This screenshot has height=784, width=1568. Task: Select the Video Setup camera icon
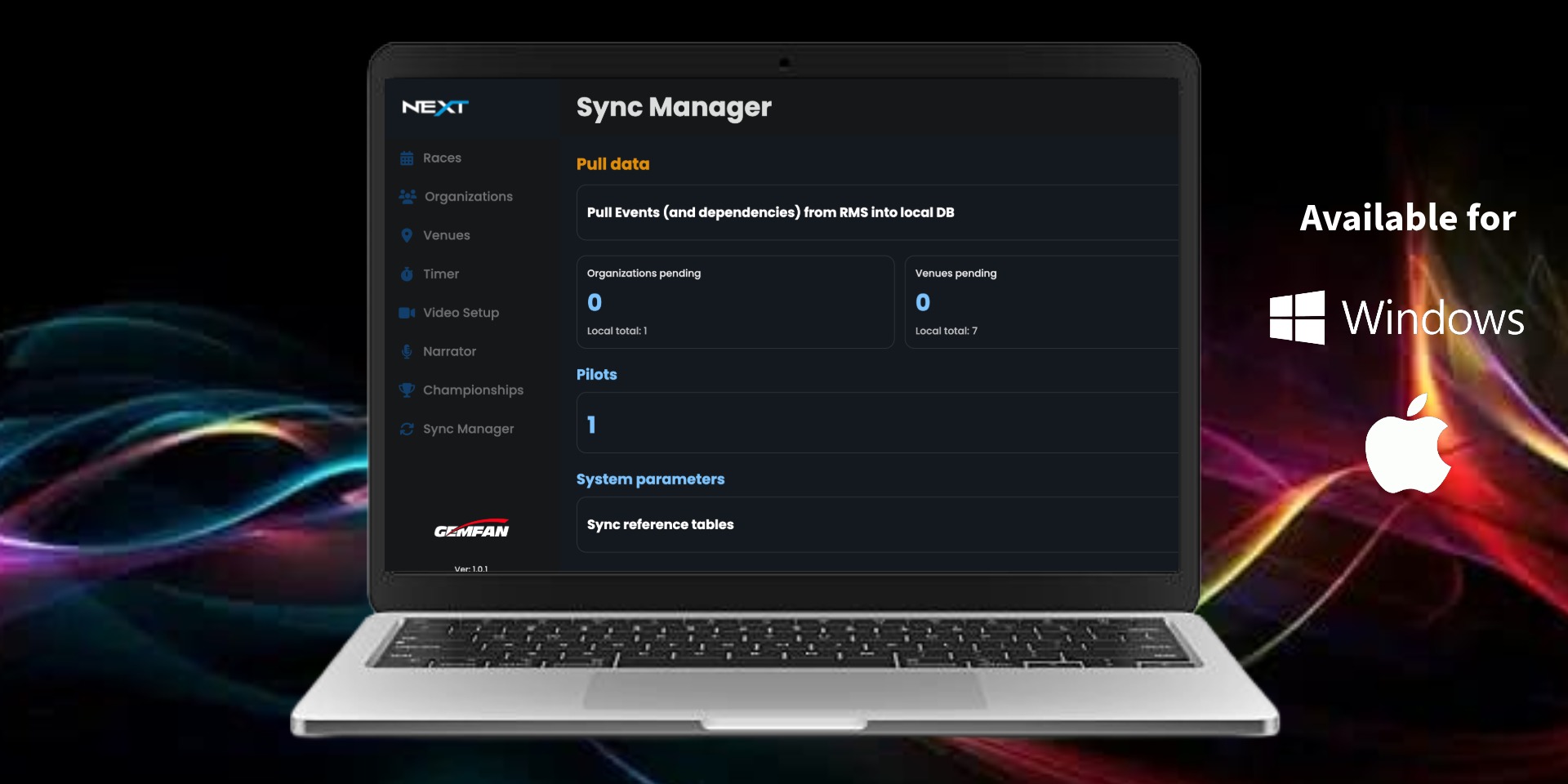click(x=408, y=312)
